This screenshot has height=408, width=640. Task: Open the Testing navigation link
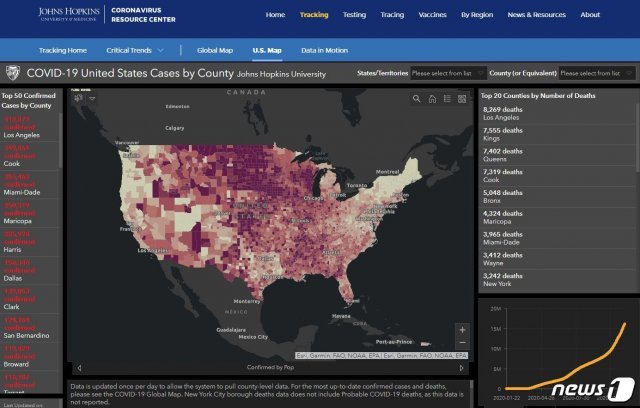[354, 15]
